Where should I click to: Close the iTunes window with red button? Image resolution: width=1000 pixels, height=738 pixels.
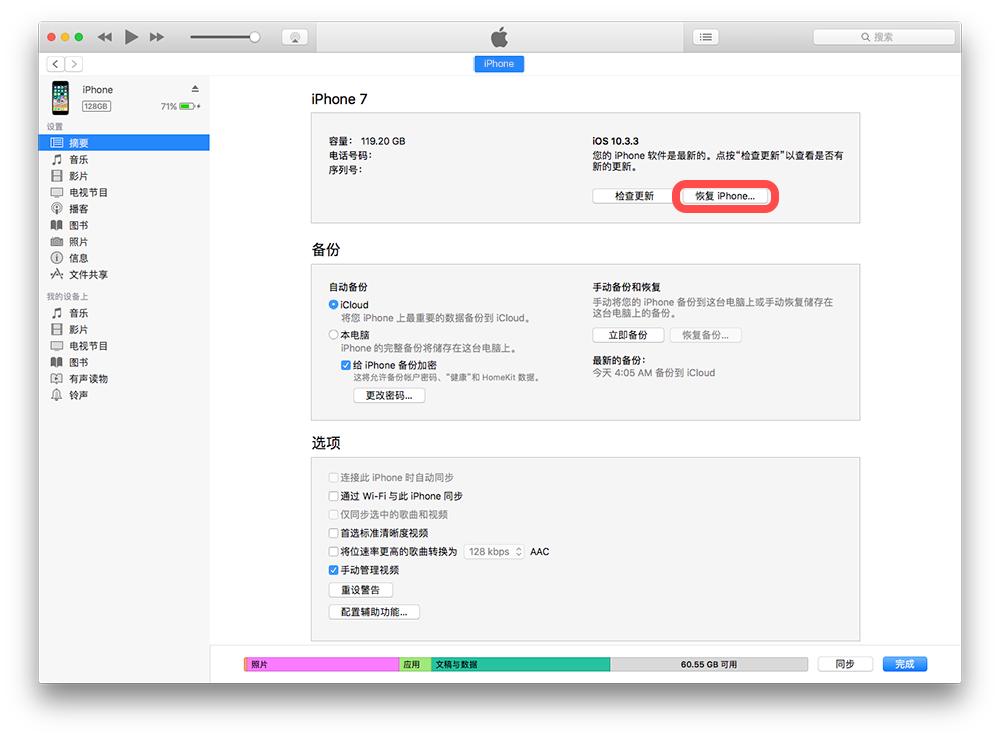pos(52,37)
